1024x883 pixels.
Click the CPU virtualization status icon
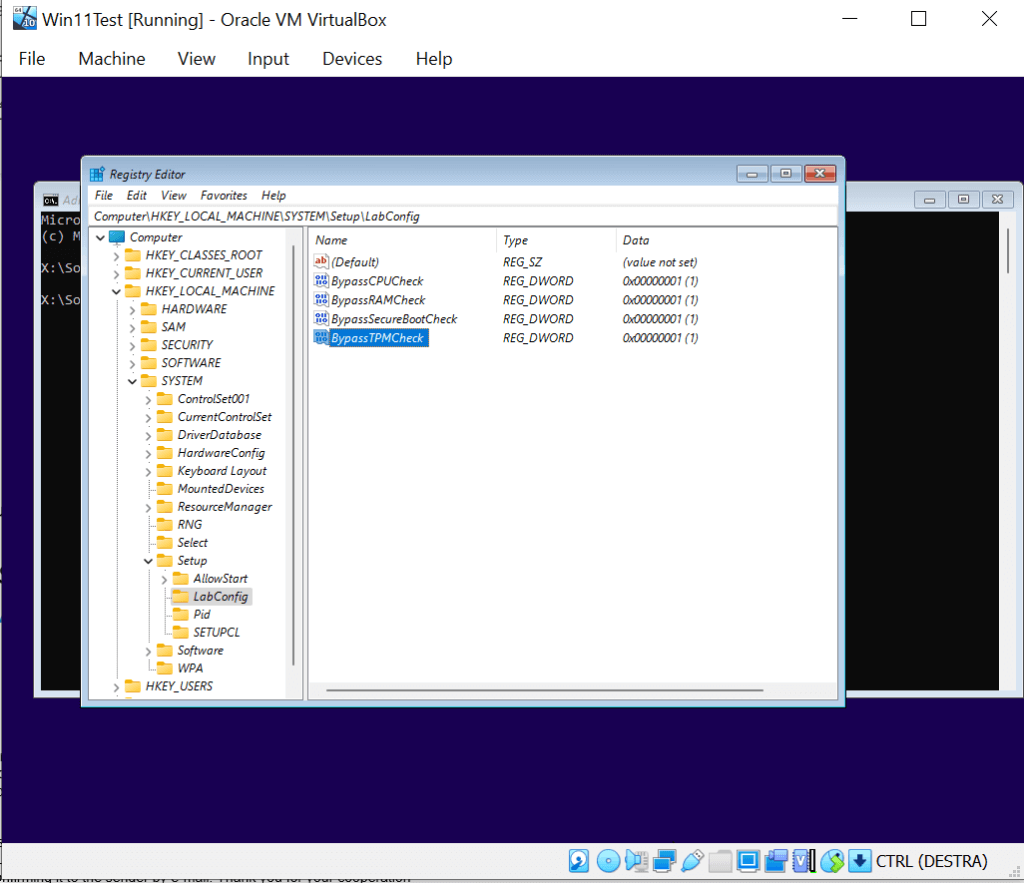[x=804, y=861]
